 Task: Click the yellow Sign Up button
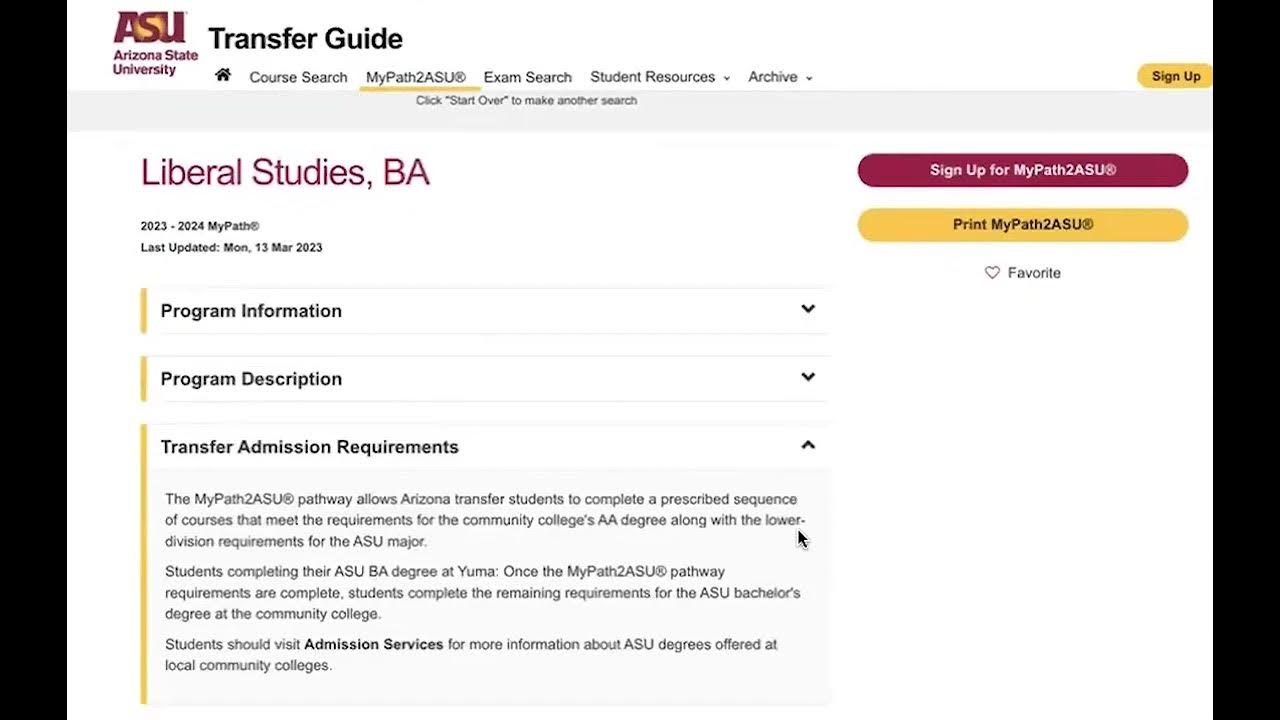click(x=1175, y=76)
